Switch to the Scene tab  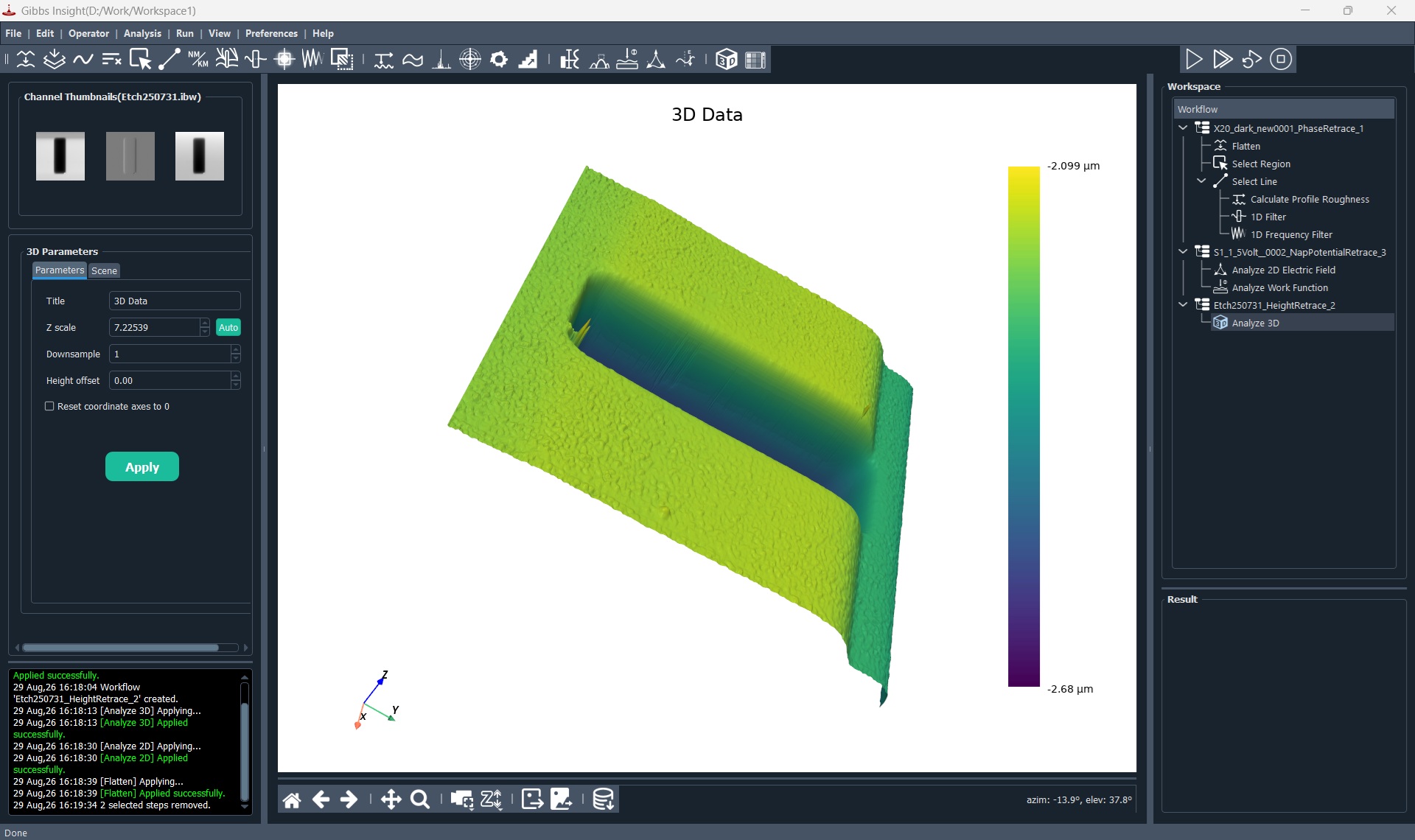pos(104,270)
